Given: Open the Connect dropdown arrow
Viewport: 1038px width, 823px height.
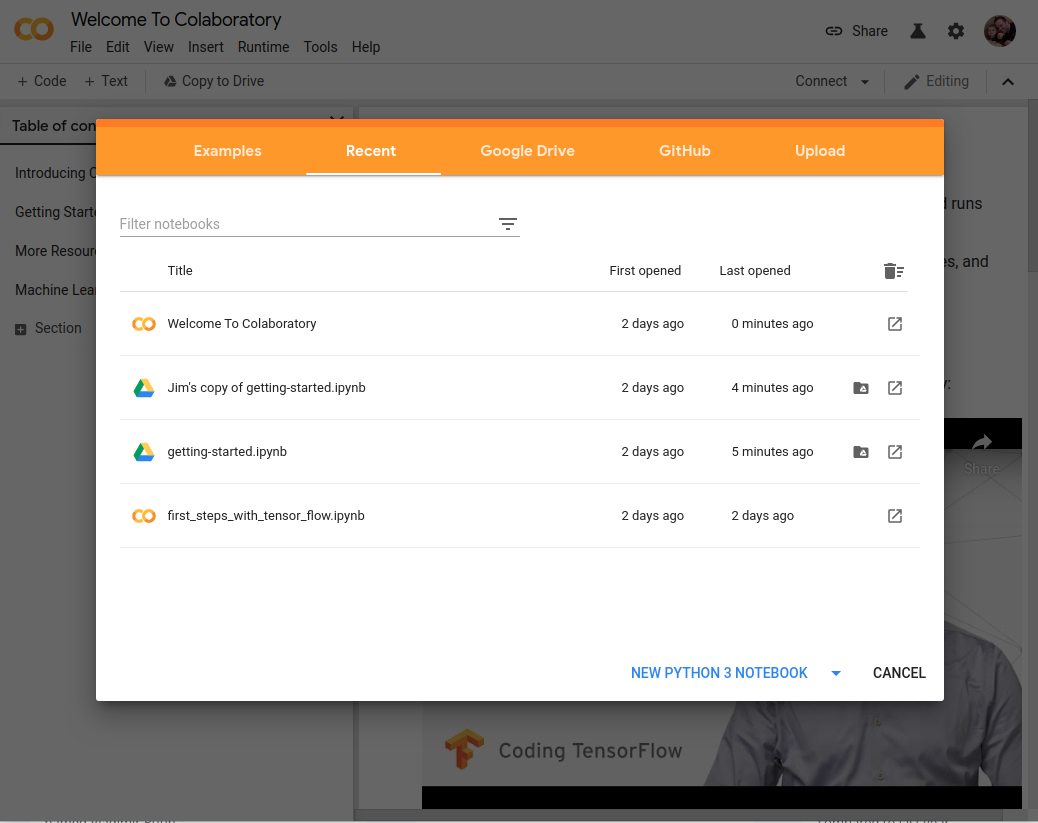Looking at the screenshot, I should click(x=865, y=82).
